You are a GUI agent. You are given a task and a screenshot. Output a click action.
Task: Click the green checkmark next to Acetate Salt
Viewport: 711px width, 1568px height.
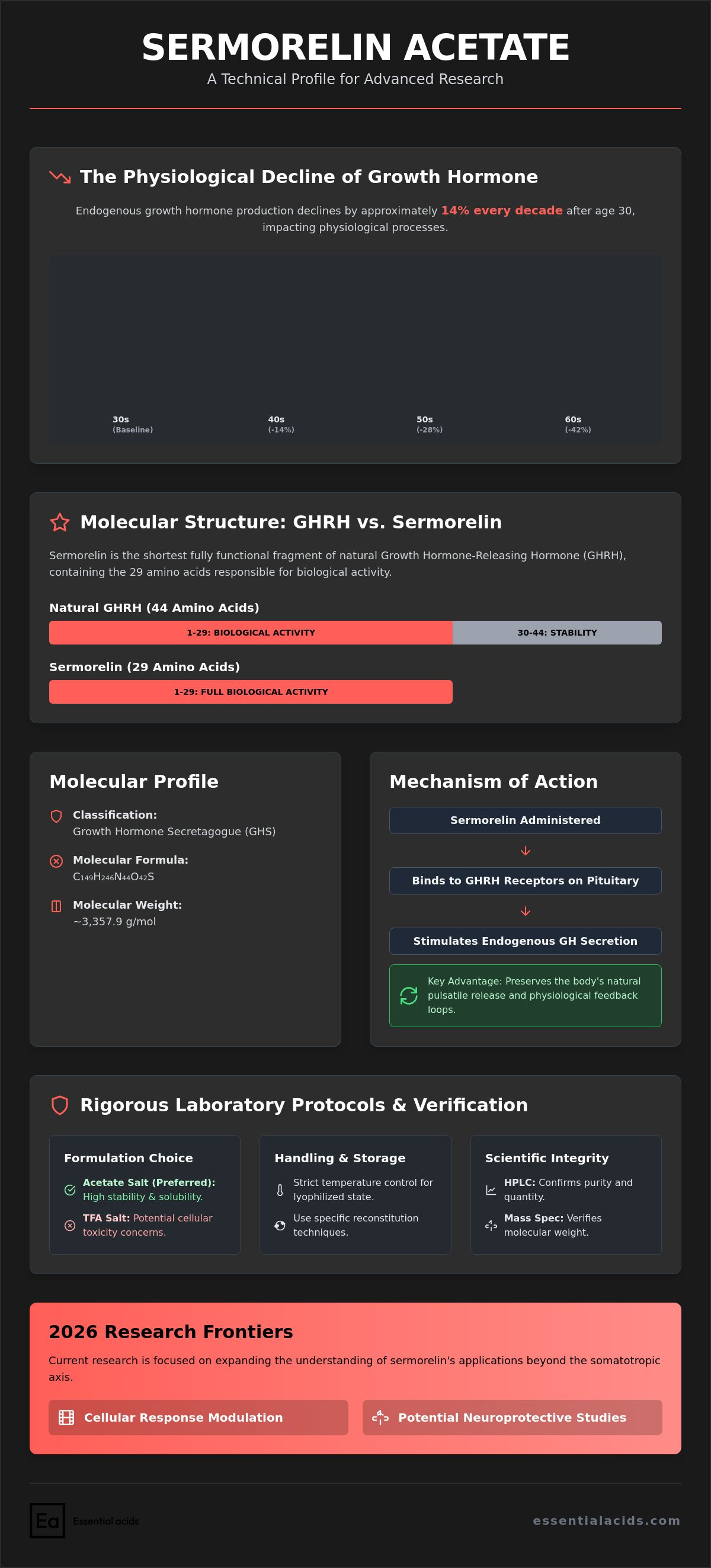point(70,1190)
